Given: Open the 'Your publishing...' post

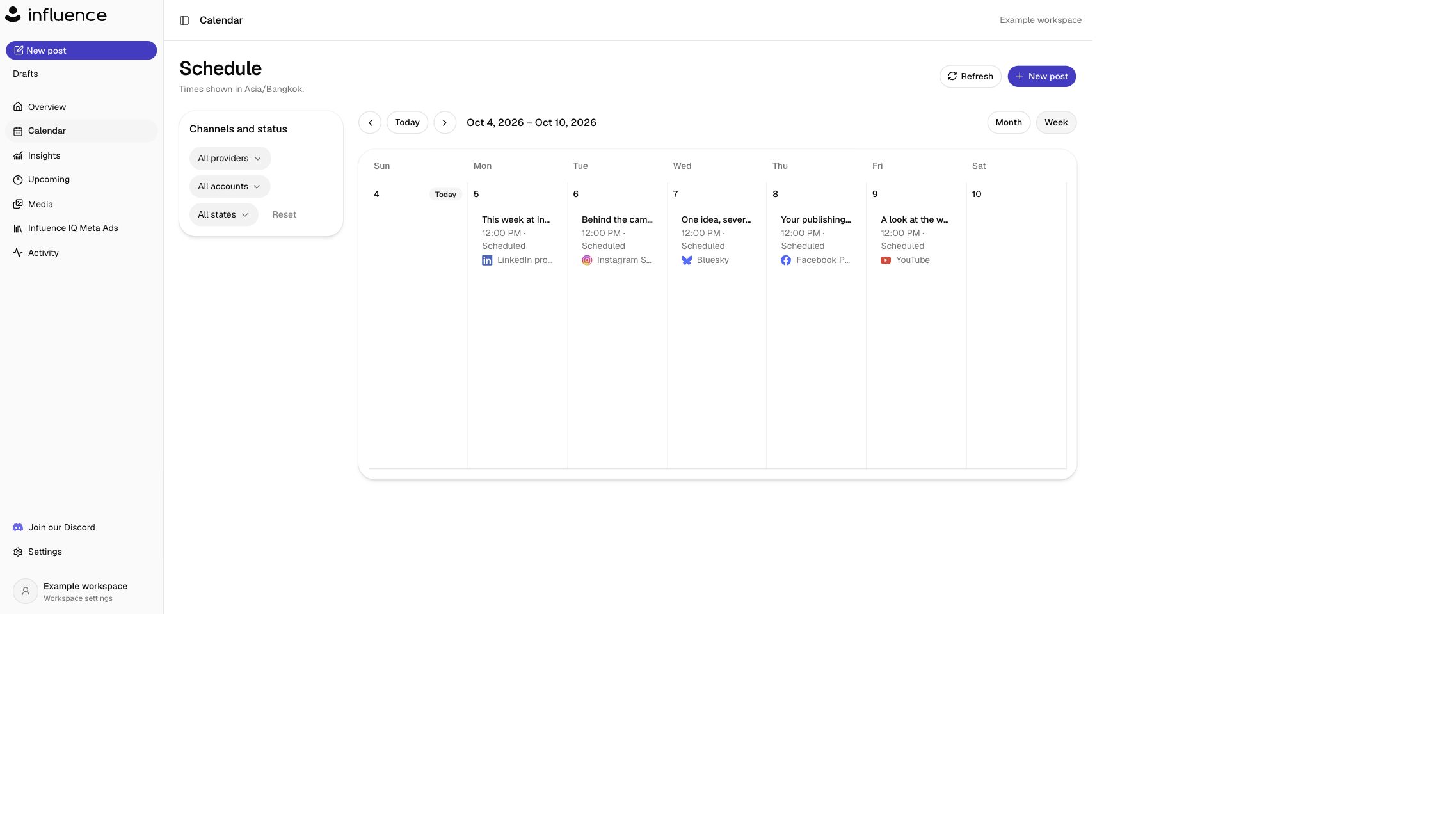Looking at the screenshot, I should click(x=817, y=239).
